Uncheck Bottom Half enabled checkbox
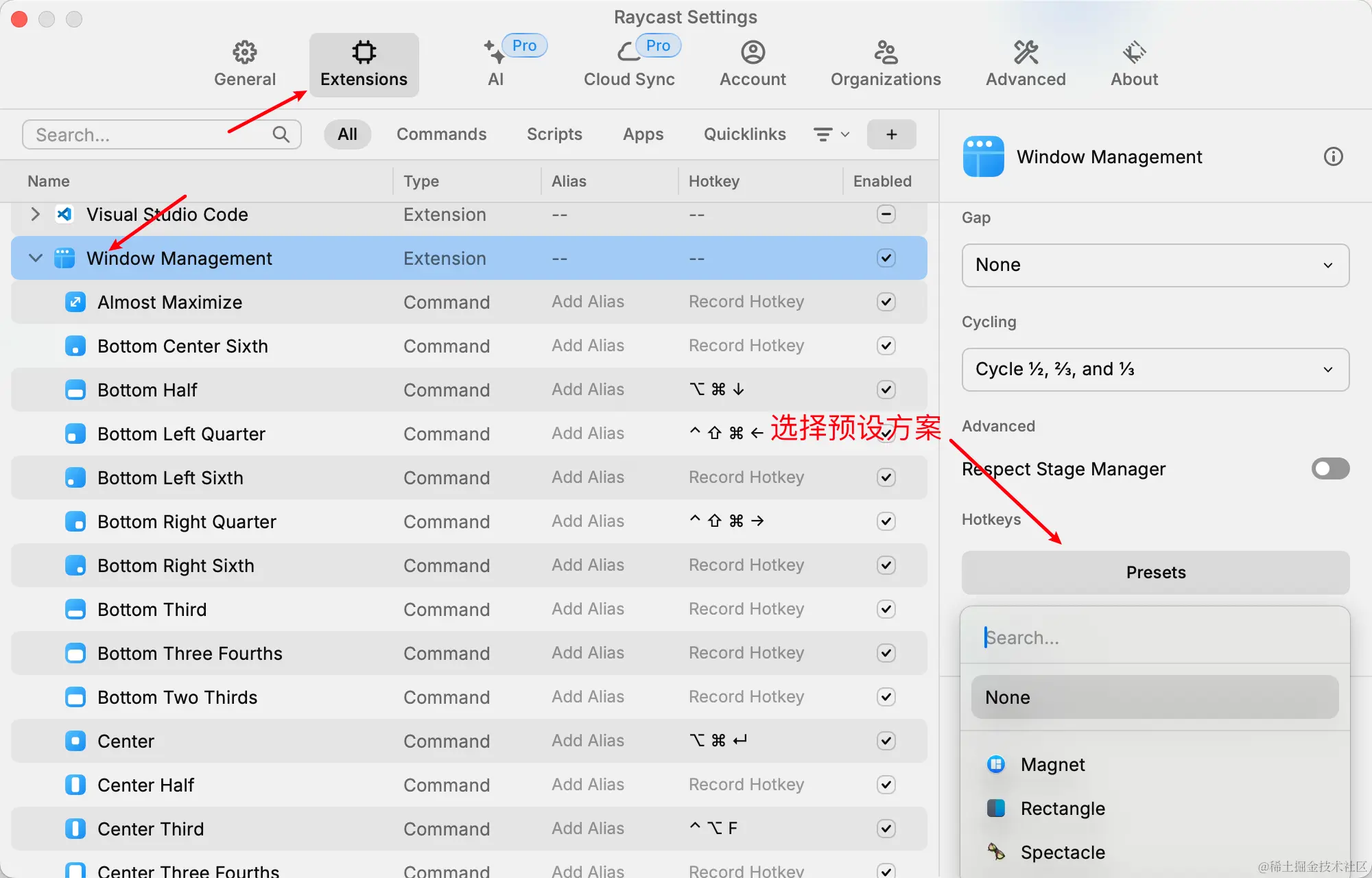1372x878 pixels. [886, 390]
